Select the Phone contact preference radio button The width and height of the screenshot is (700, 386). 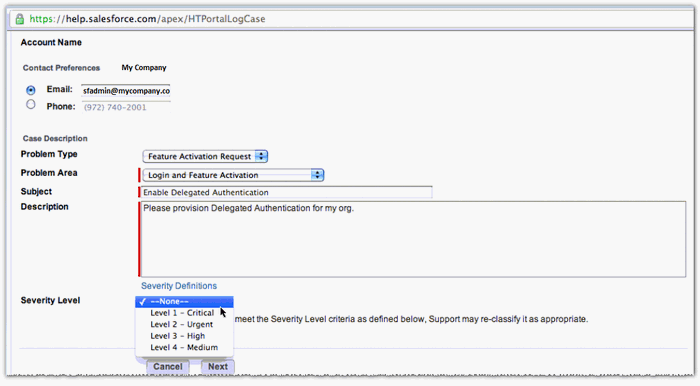(x=30, y=104)
